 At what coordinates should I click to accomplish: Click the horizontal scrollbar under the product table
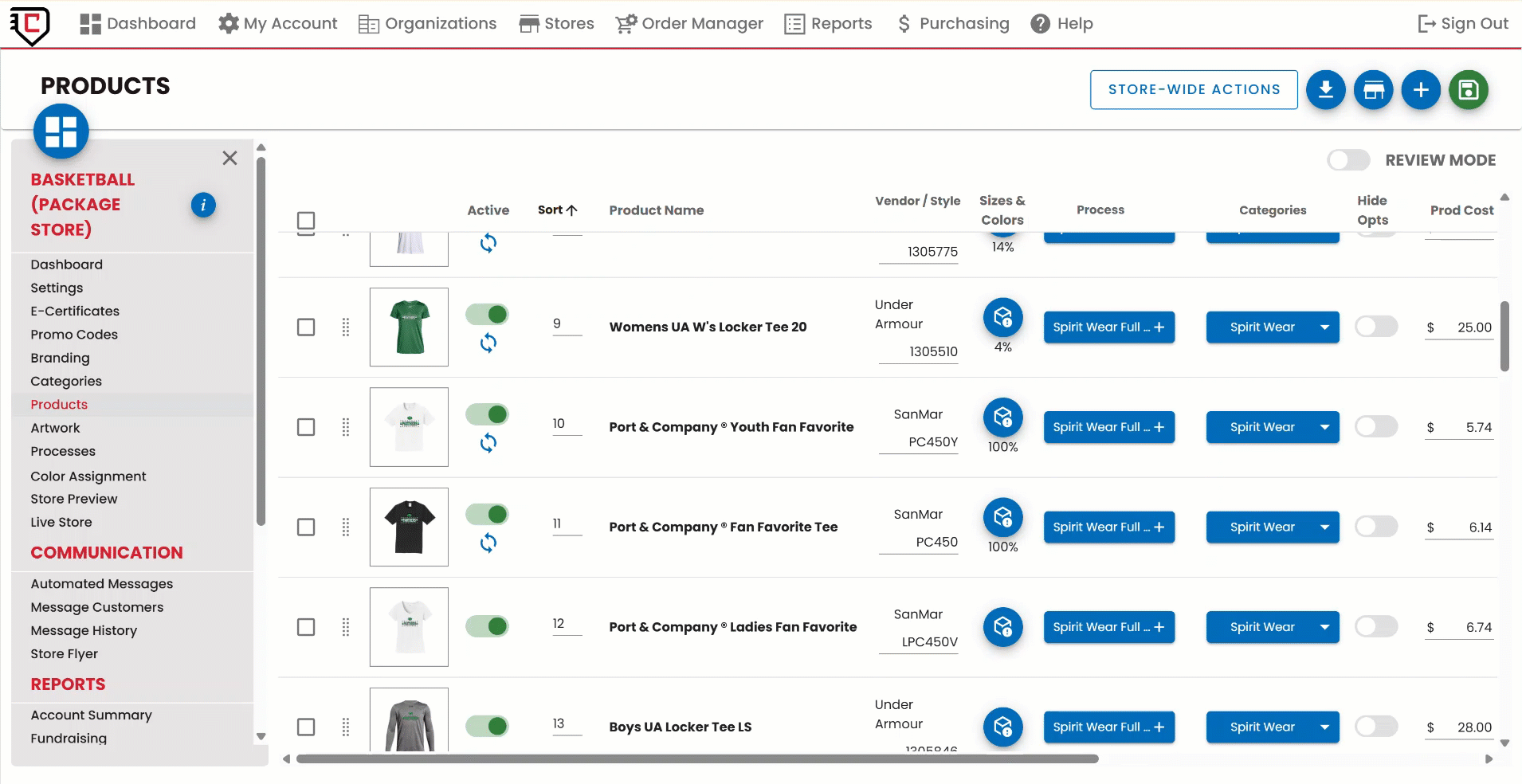(x=697, y=759)
